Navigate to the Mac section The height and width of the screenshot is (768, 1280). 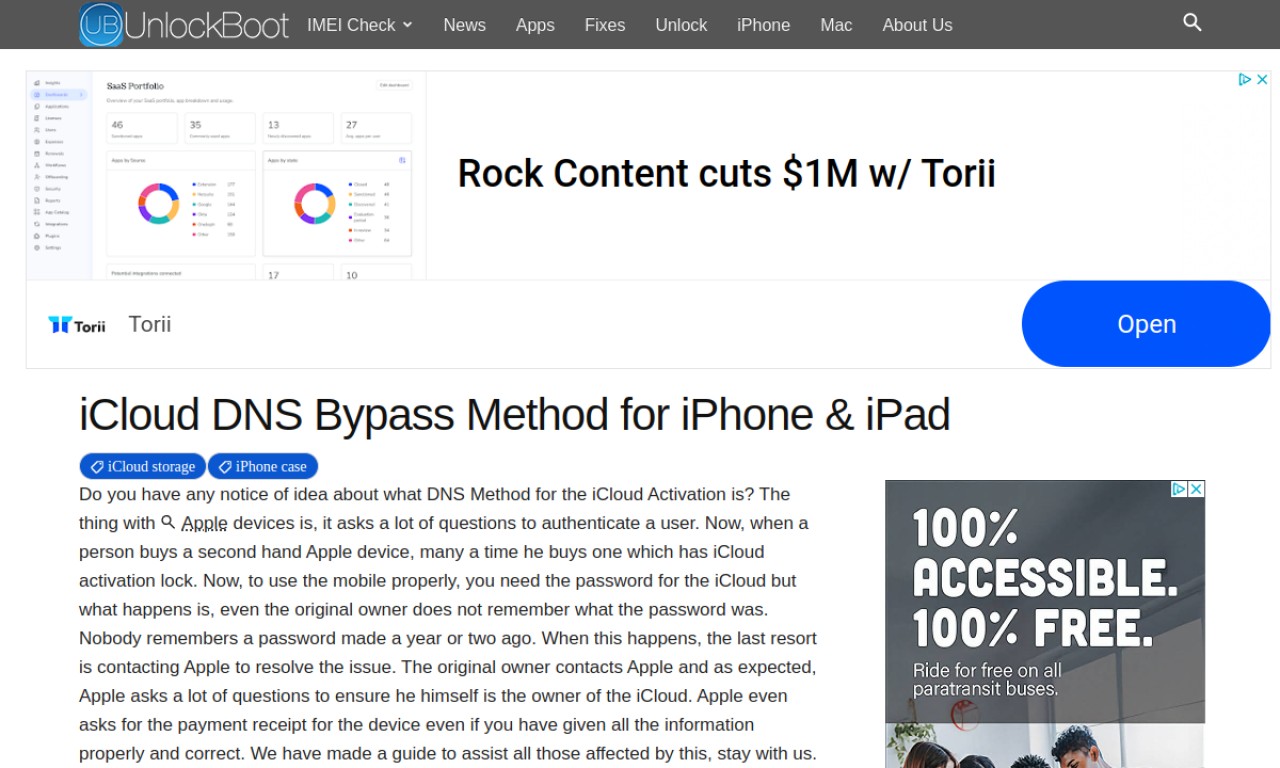pyautogui.click(x=836, y=25)
